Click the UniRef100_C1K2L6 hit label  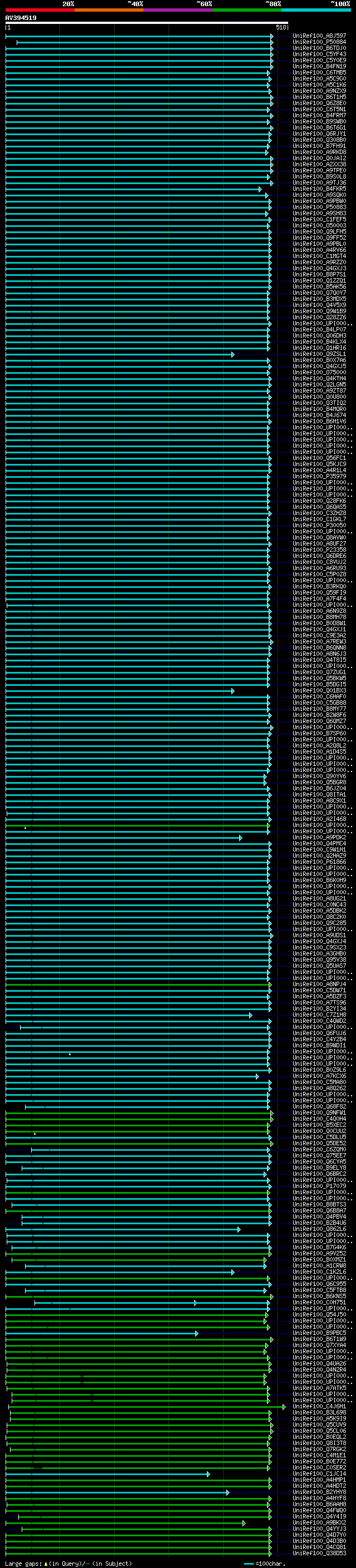pyautogui.click(x=319, y=1272)
